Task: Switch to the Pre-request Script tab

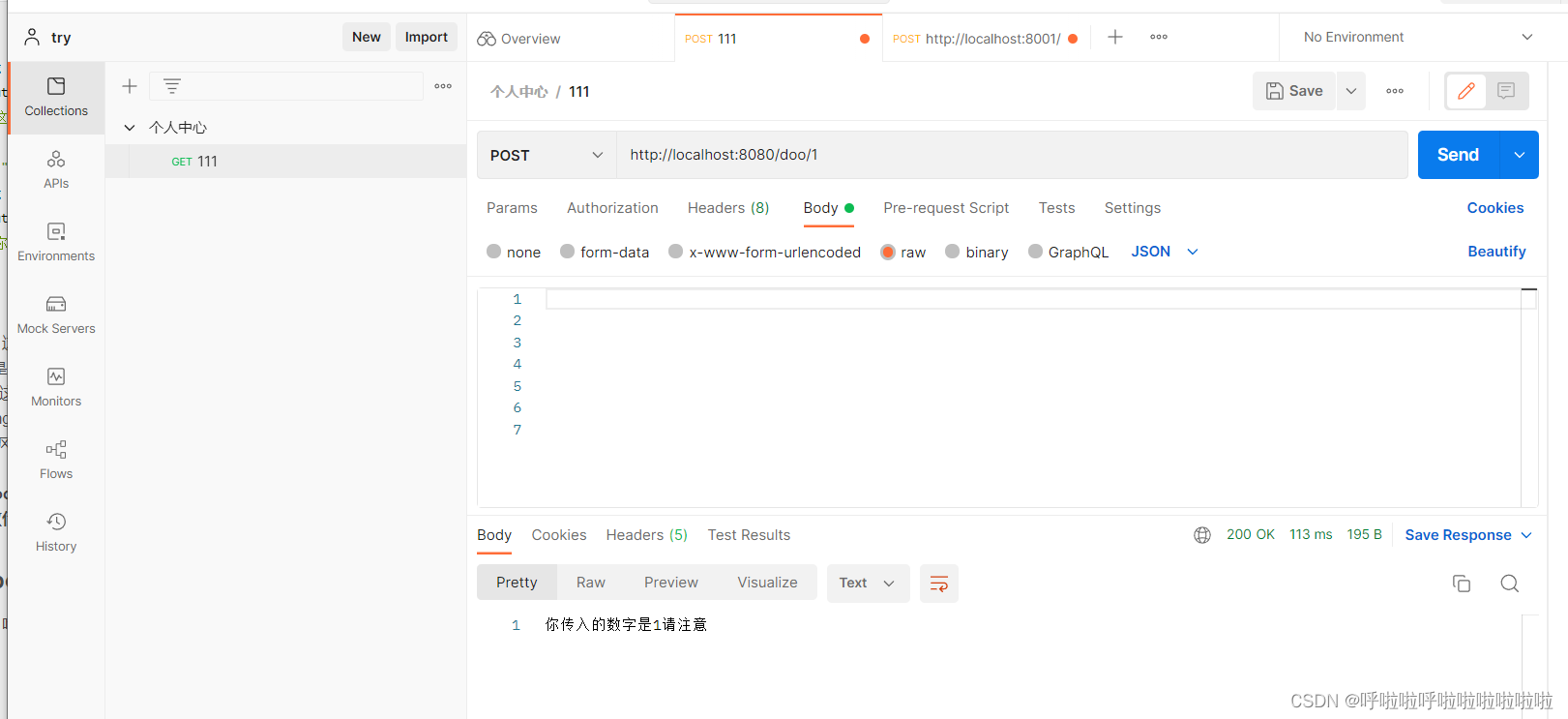Action: [946, 208]
